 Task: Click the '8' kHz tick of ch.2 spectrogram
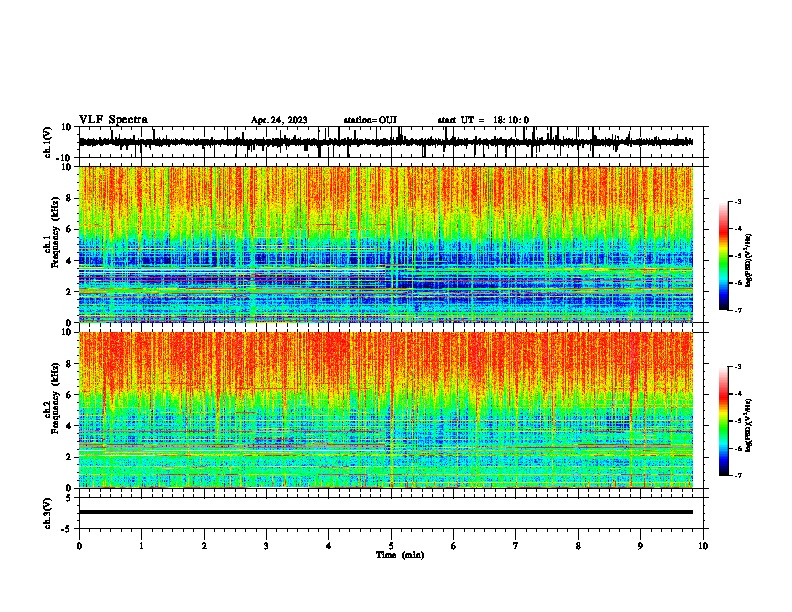[x=69, y=364]
